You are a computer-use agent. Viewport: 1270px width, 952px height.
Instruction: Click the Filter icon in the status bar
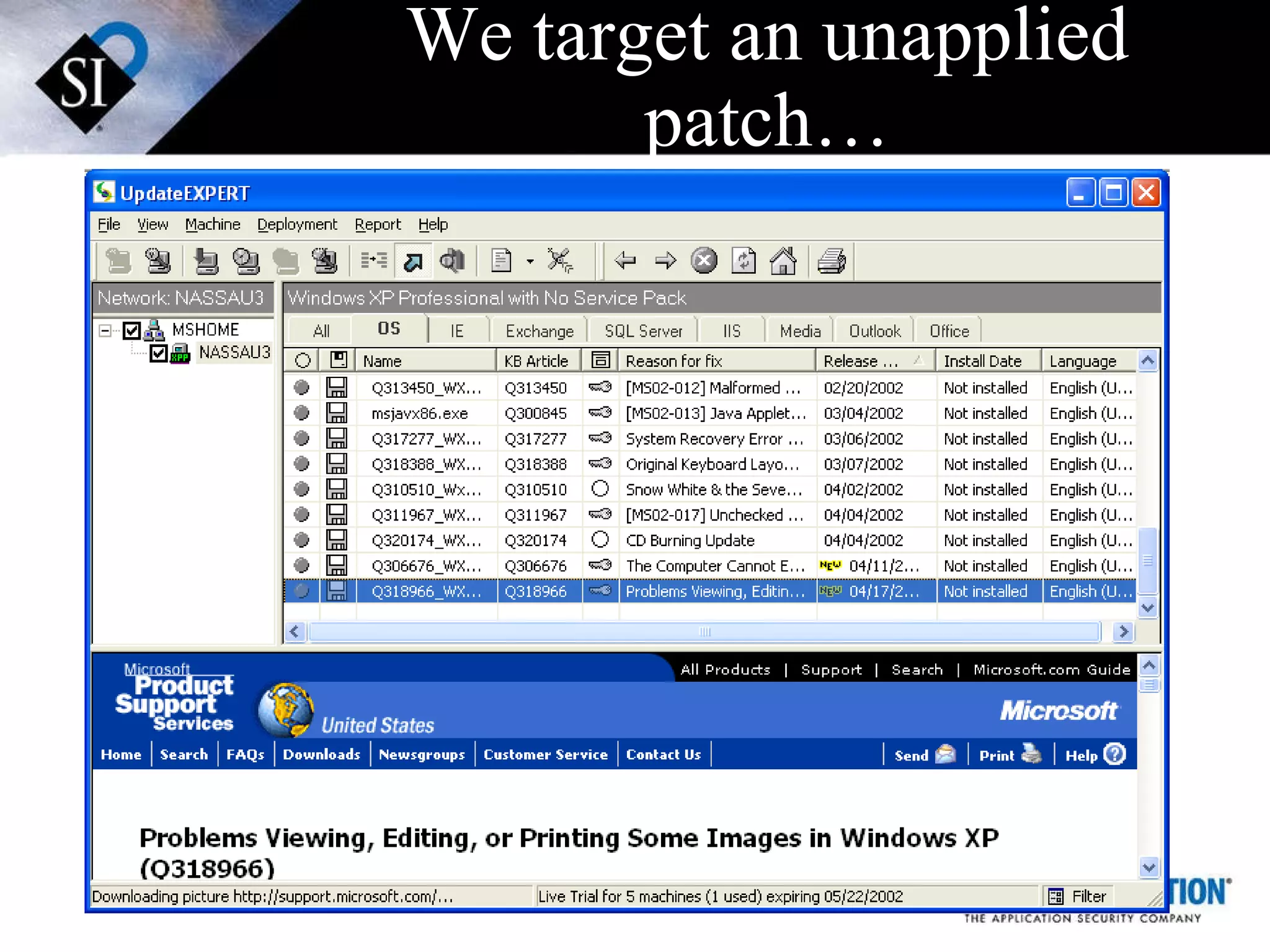point(1055,896)
